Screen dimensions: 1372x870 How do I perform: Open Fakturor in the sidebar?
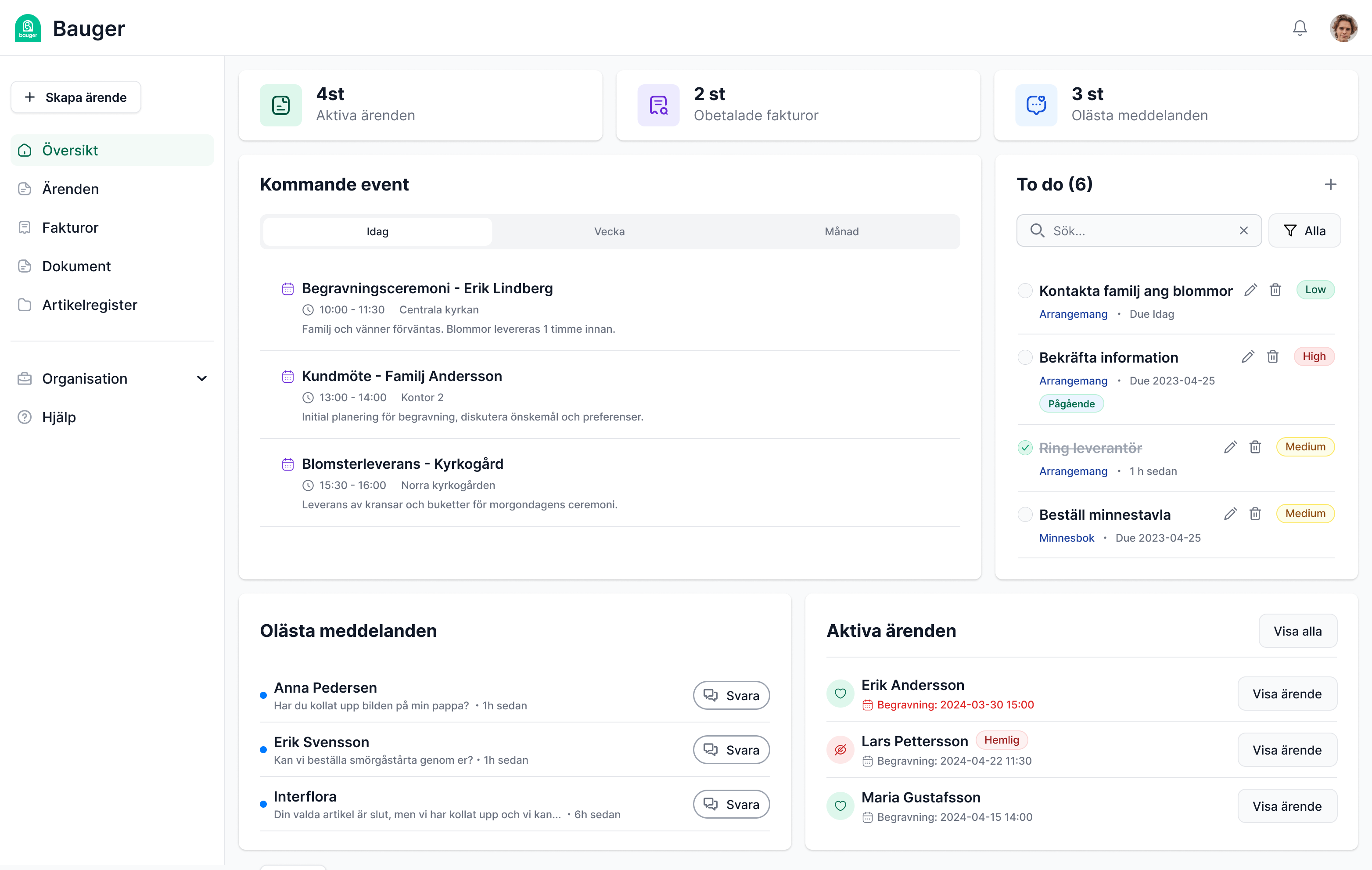coord(70,228)
